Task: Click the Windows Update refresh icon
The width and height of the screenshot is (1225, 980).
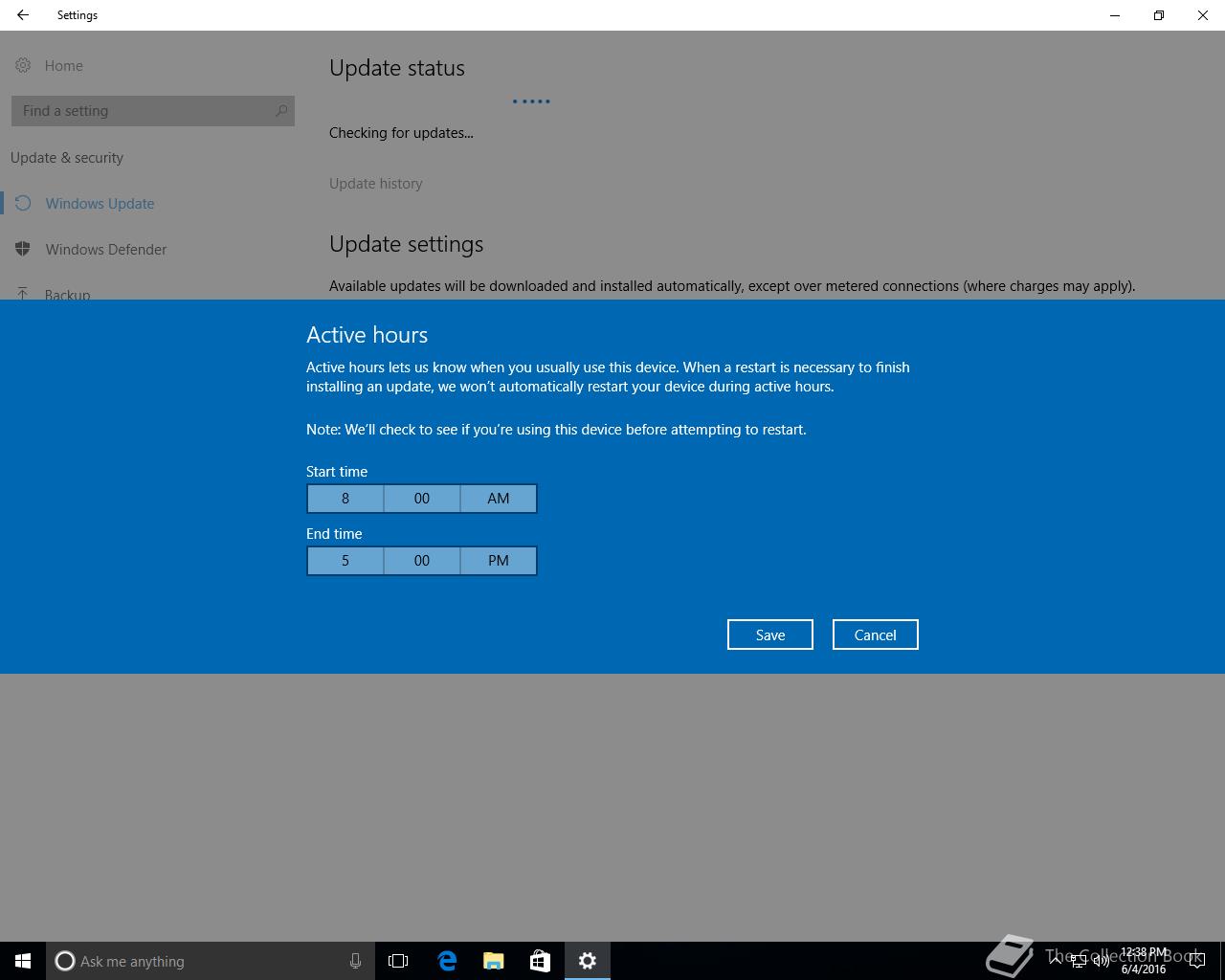Action: point(23,203)
